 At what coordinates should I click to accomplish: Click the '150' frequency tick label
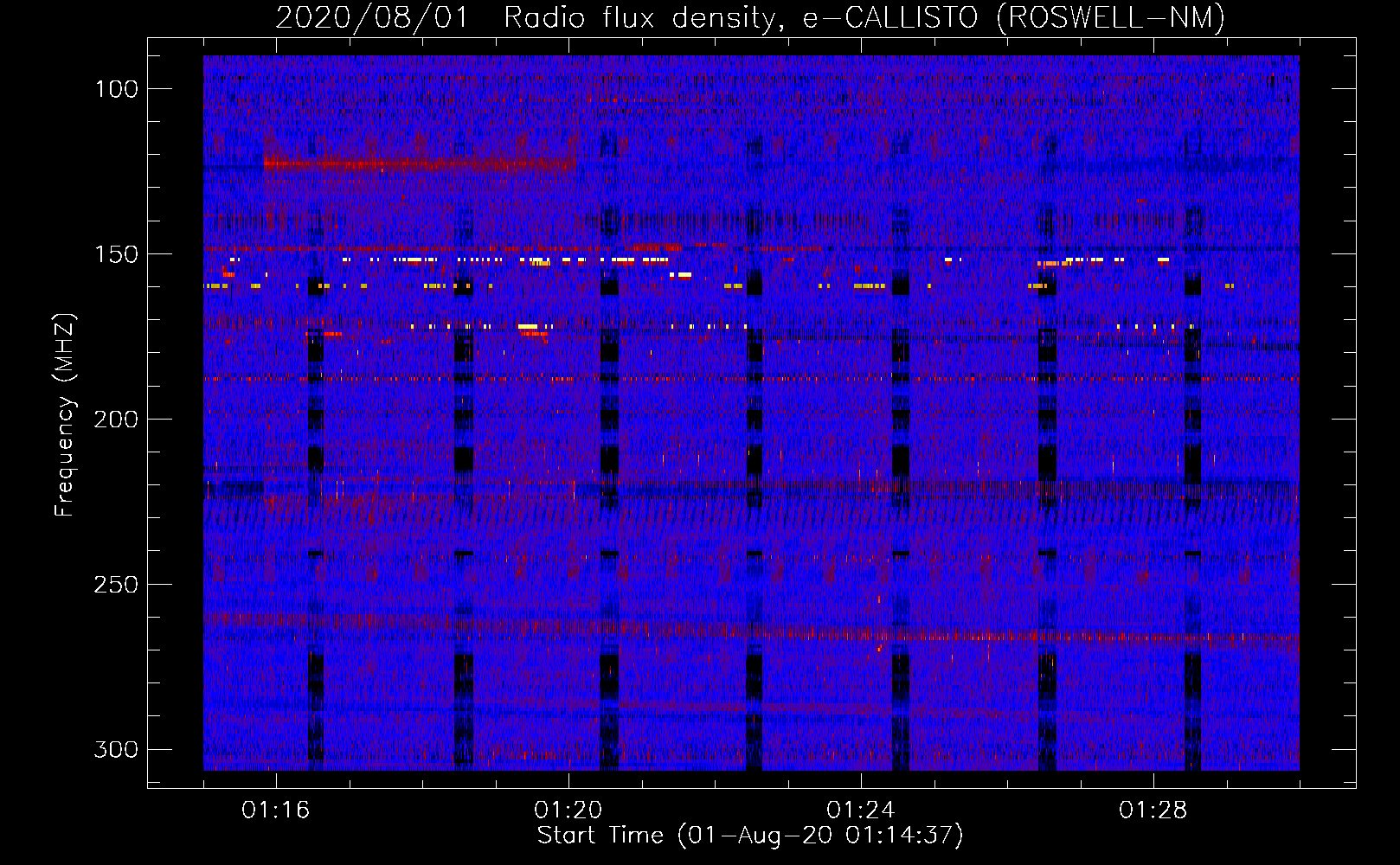[117, 254]
